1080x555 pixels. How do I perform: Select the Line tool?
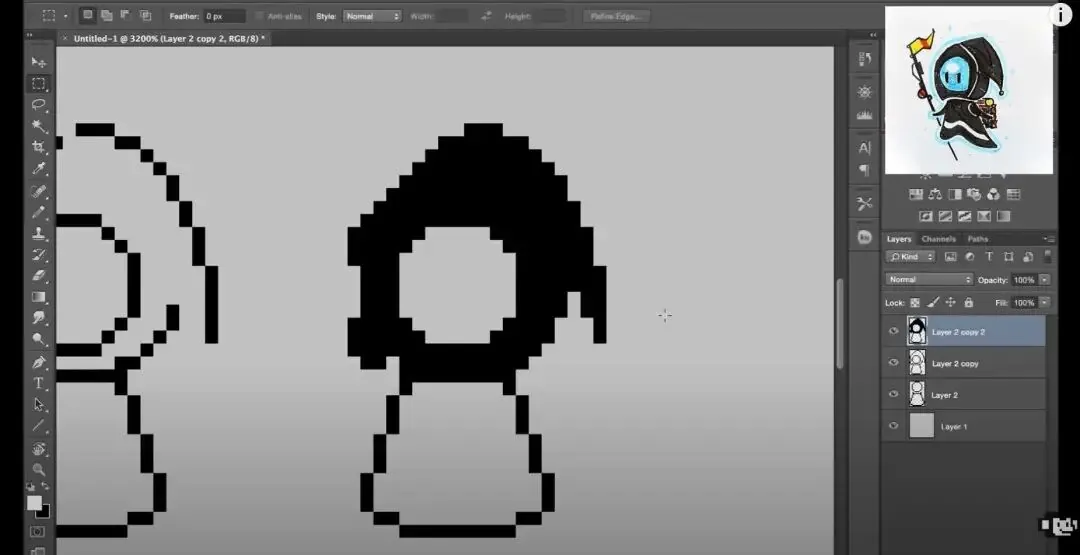pos(39,426)
